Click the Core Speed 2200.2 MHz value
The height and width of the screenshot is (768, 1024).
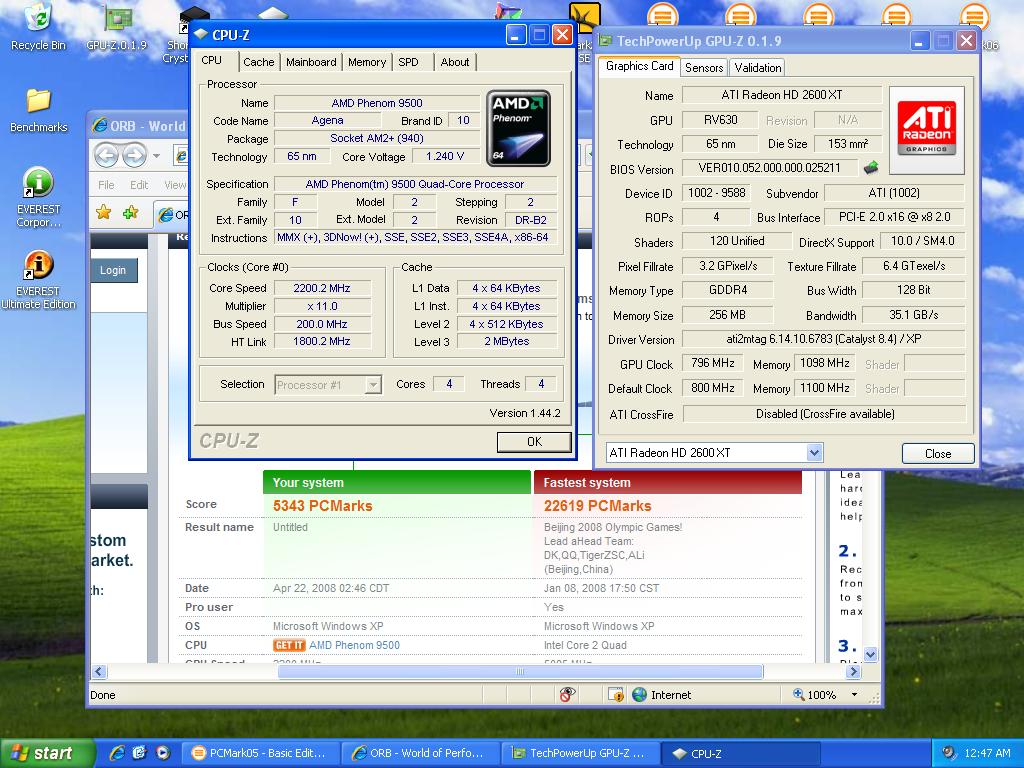click(x=322, y=288)
